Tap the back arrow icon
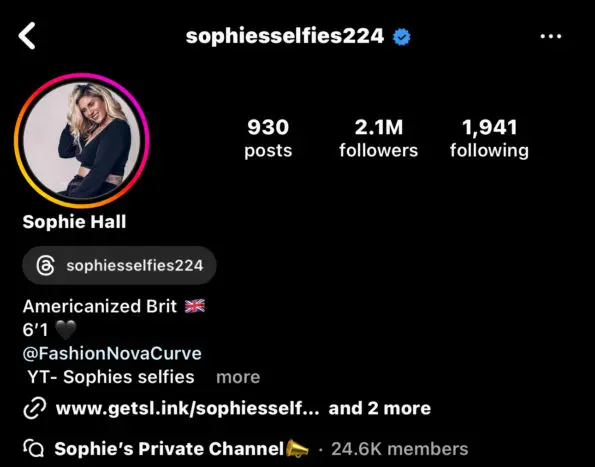595x467 pixels. 27,36
